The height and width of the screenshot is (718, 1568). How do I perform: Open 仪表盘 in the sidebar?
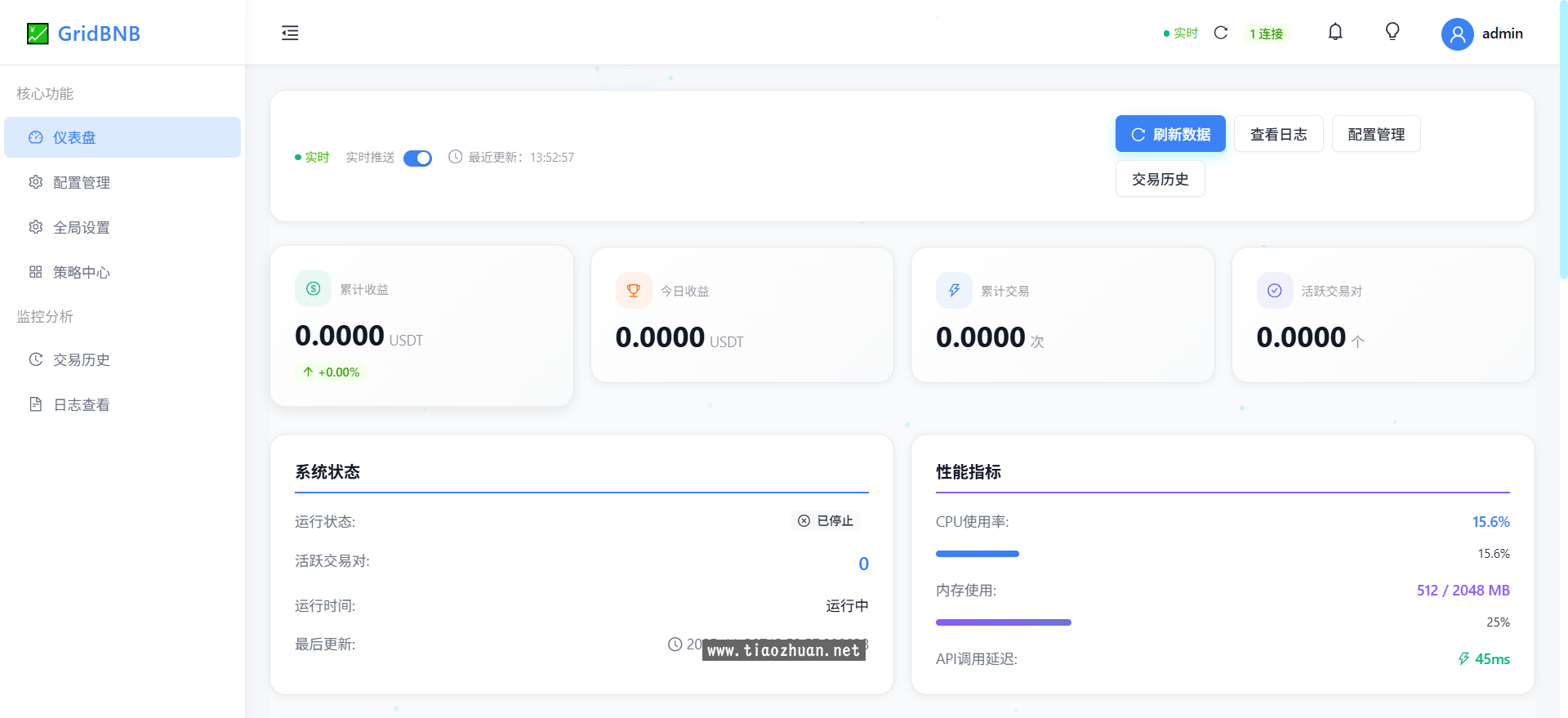(122, 137)
